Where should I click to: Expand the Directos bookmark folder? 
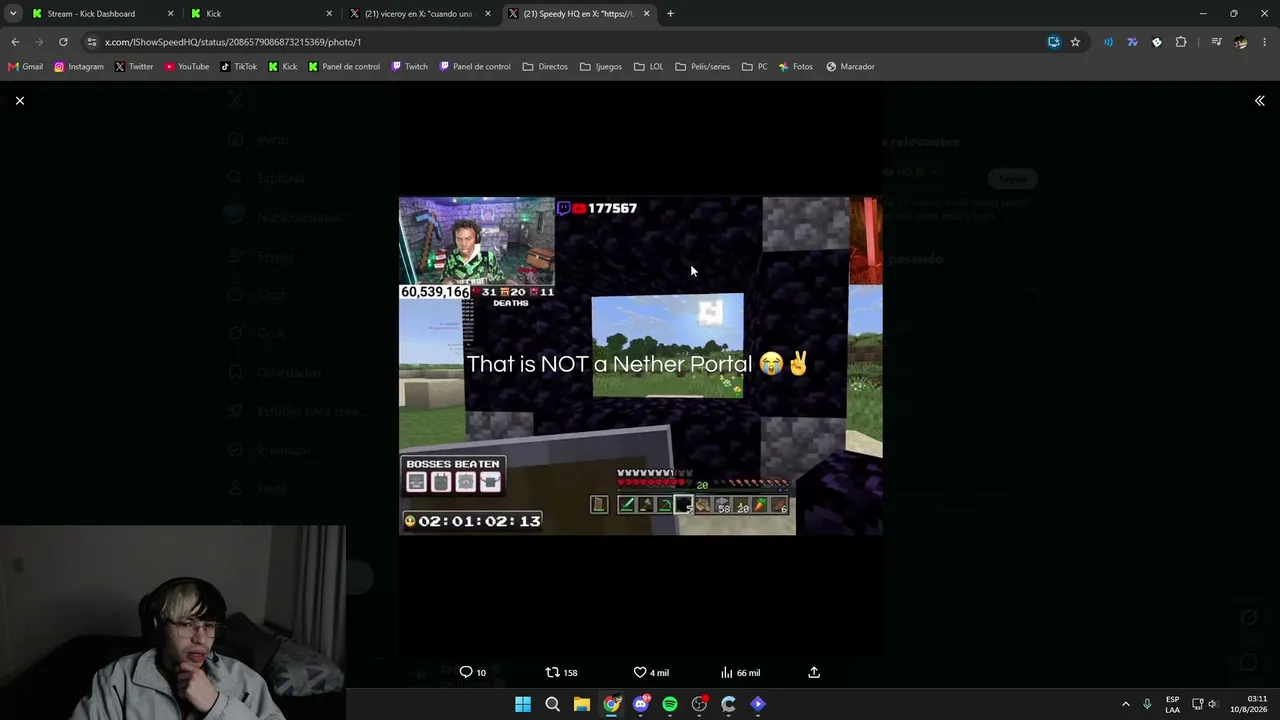click(x=545, y=67)
